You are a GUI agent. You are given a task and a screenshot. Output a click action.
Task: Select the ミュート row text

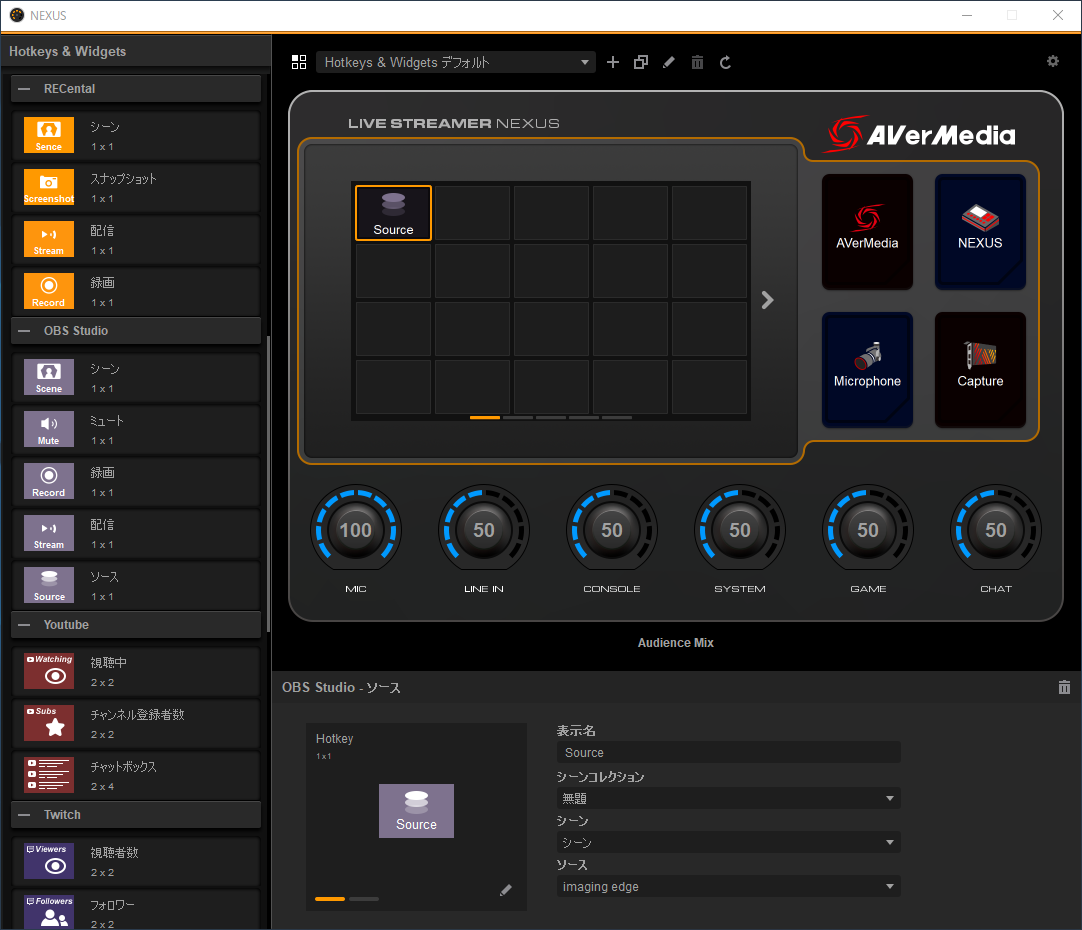tap(107, 421)
